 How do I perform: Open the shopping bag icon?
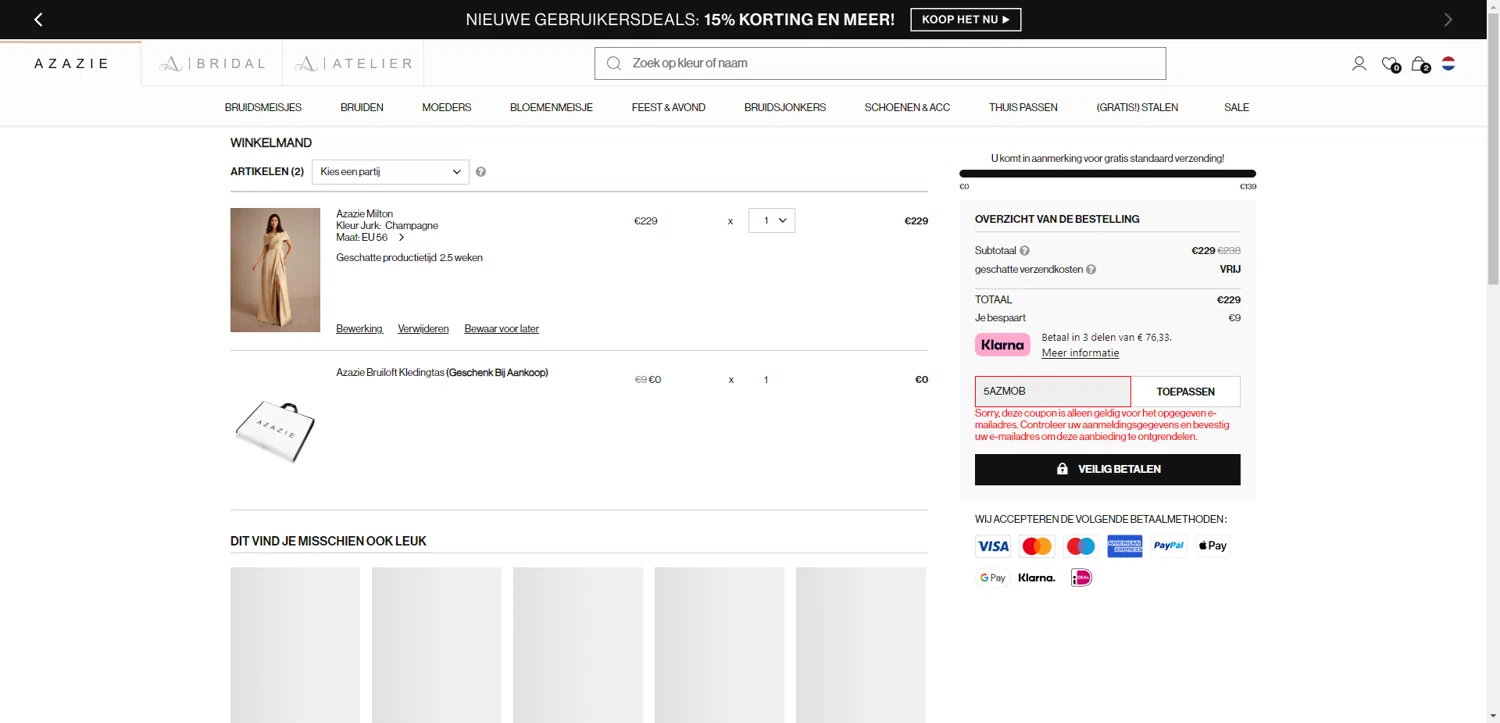[1419, 64]
